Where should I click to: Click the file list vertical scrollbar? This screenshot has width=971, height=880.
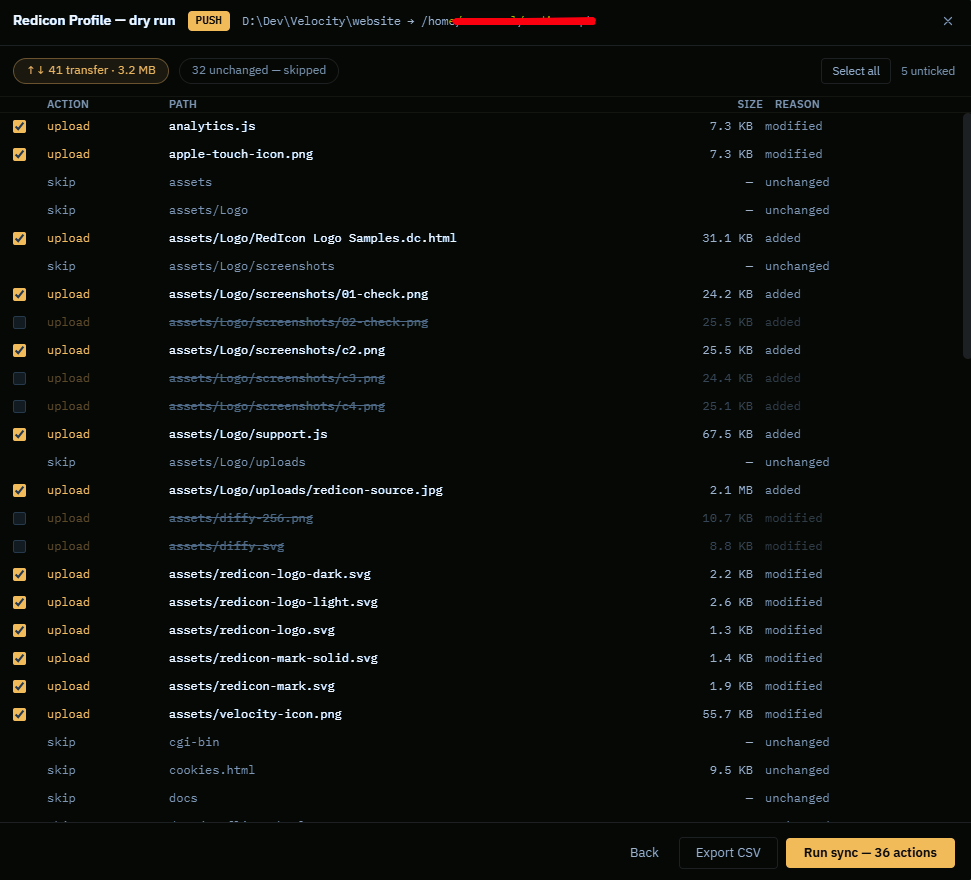click(x=967, y=235)
